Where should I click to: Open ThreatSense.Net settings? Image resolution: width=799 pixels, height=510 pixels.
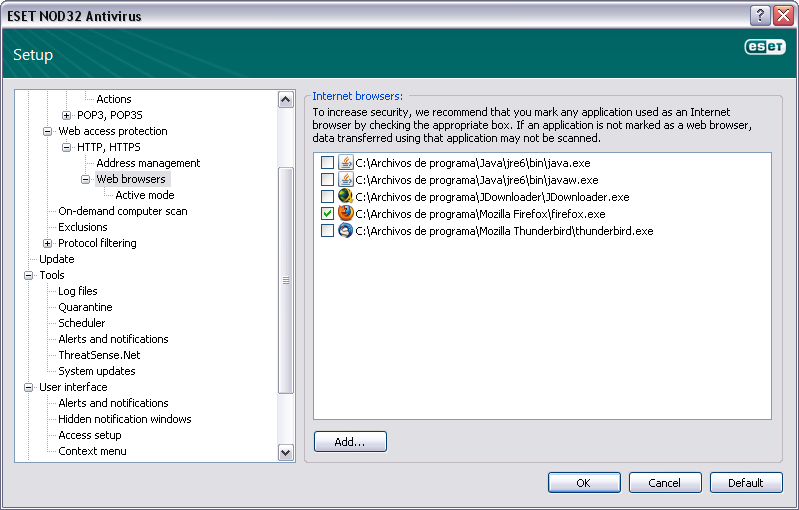pyautogui.click(x=99, y=355)
